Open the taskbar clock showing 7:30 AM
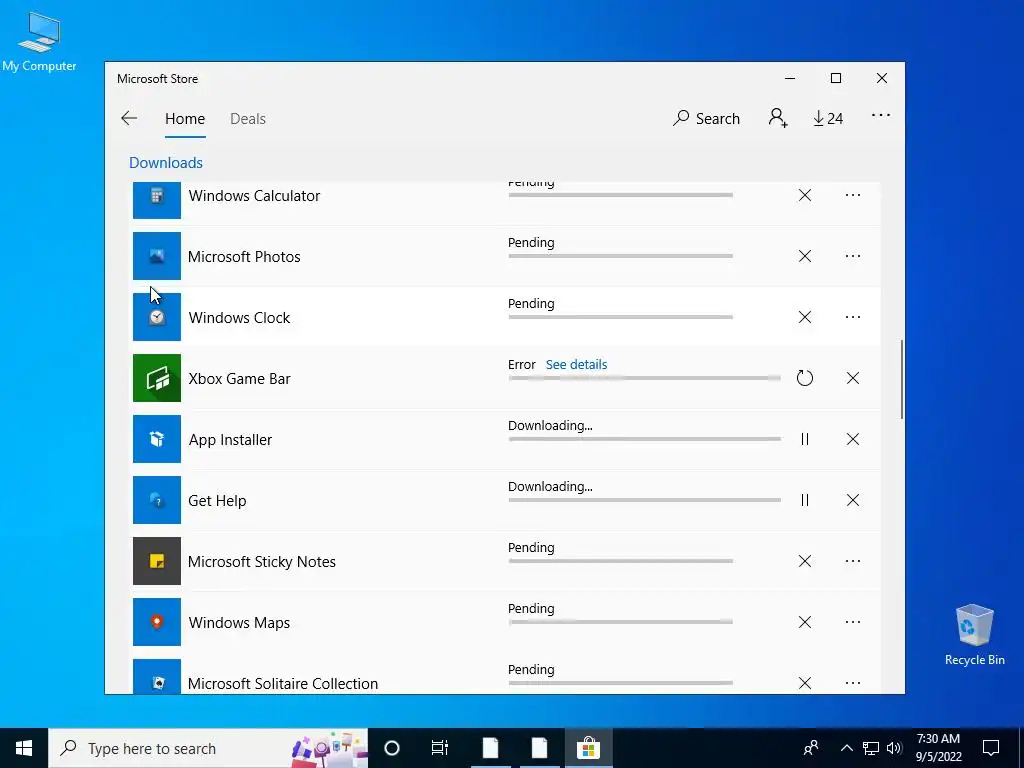This screenshot has height=768, width=1024. coord(938,748)
